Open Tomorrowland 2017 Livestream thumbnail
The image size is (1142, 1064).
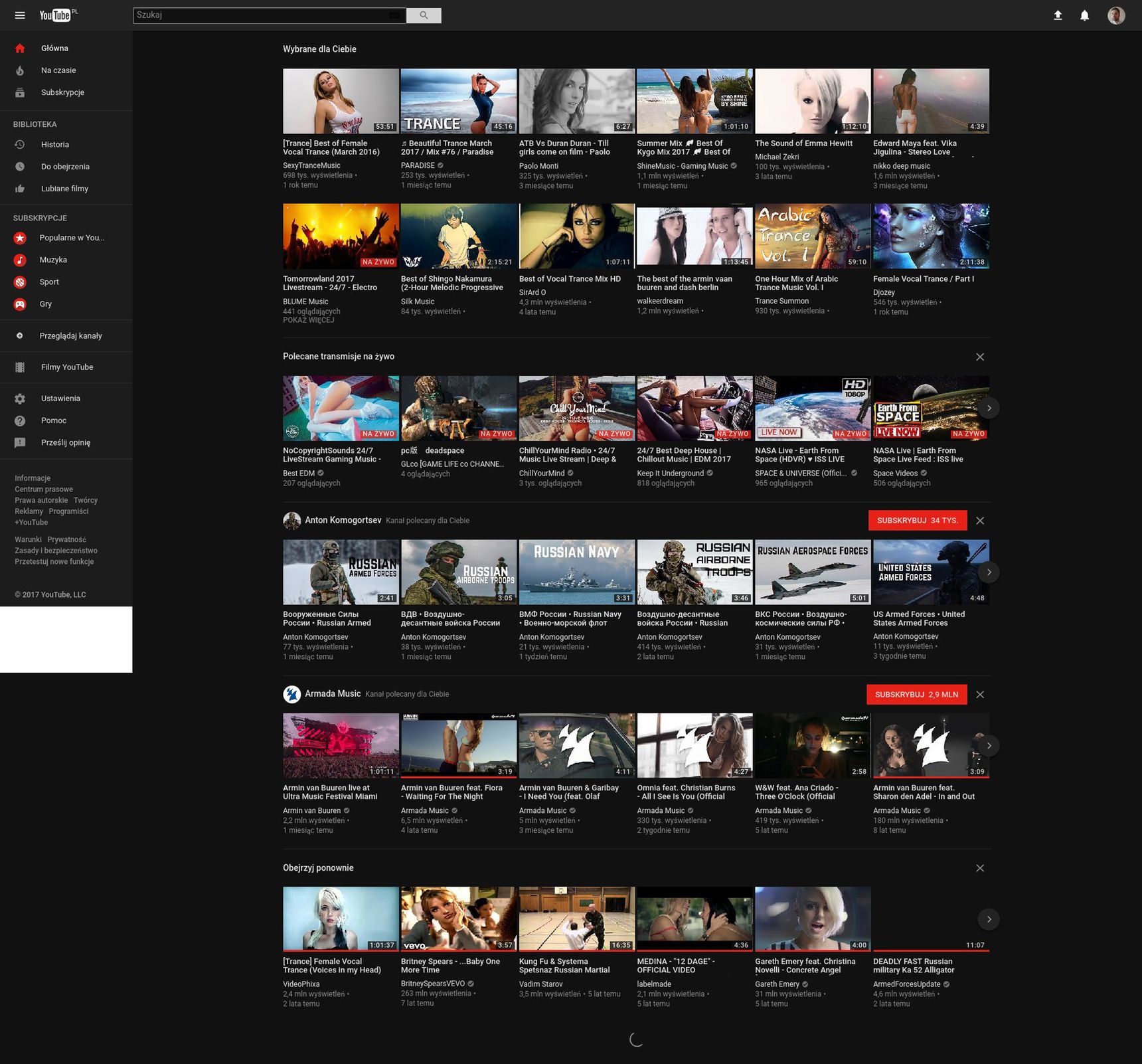[341, 236]
